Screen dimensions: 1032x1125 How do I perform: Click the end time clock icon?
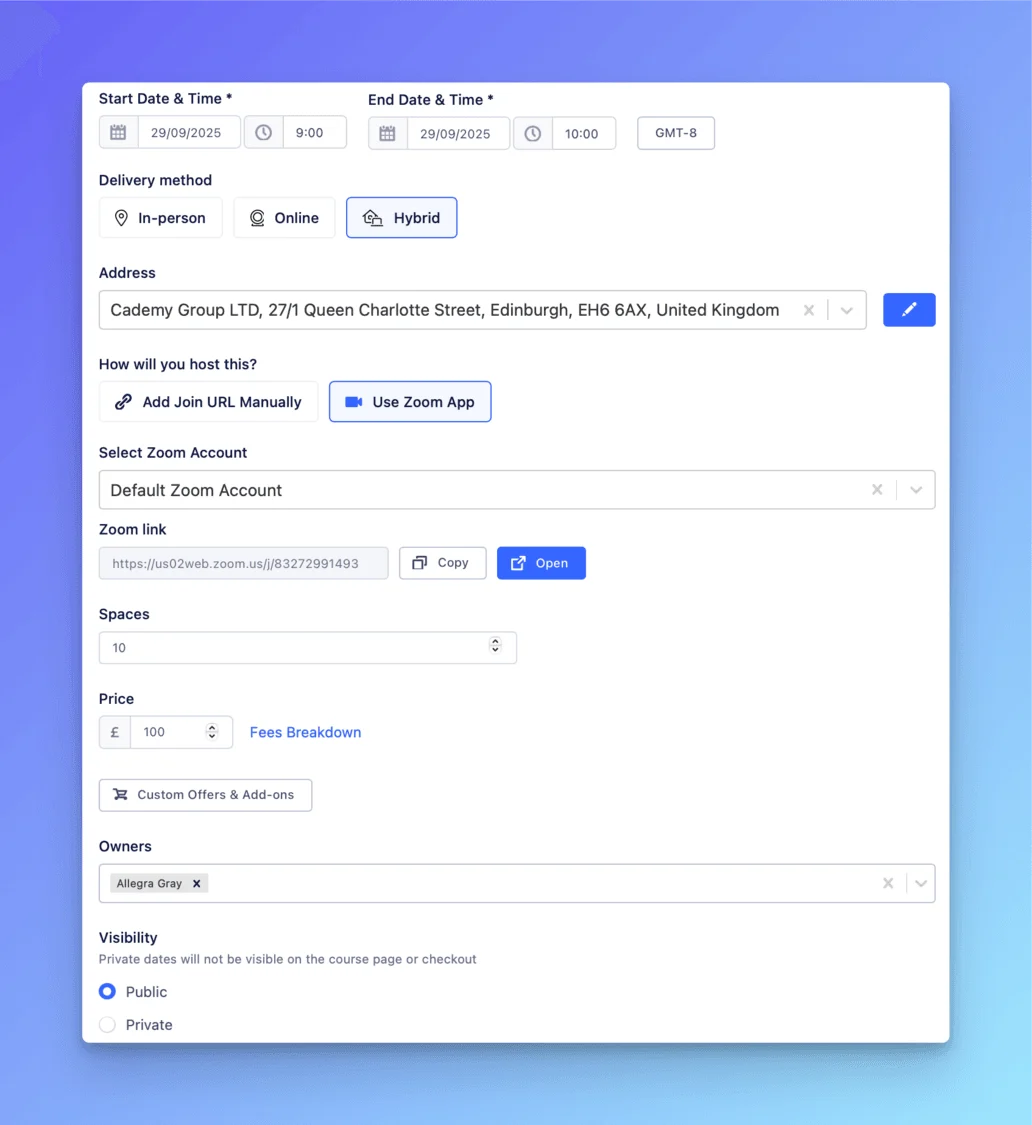[533, 133]
